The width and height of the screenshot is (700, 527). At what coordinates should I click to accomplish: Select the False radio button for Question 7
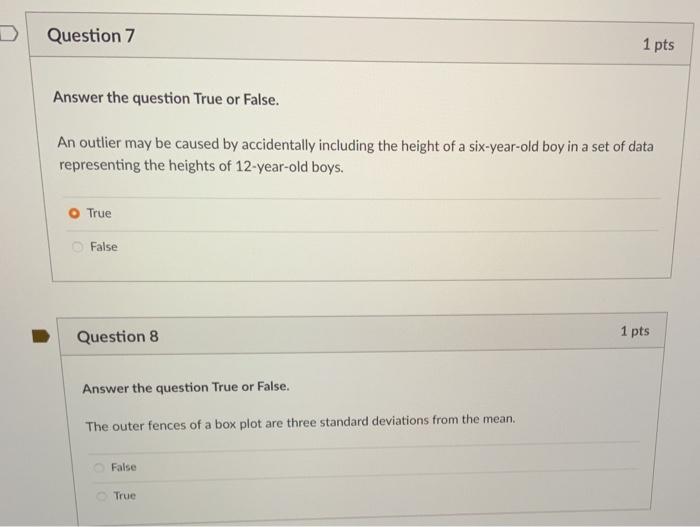click(x=75, y=247)
